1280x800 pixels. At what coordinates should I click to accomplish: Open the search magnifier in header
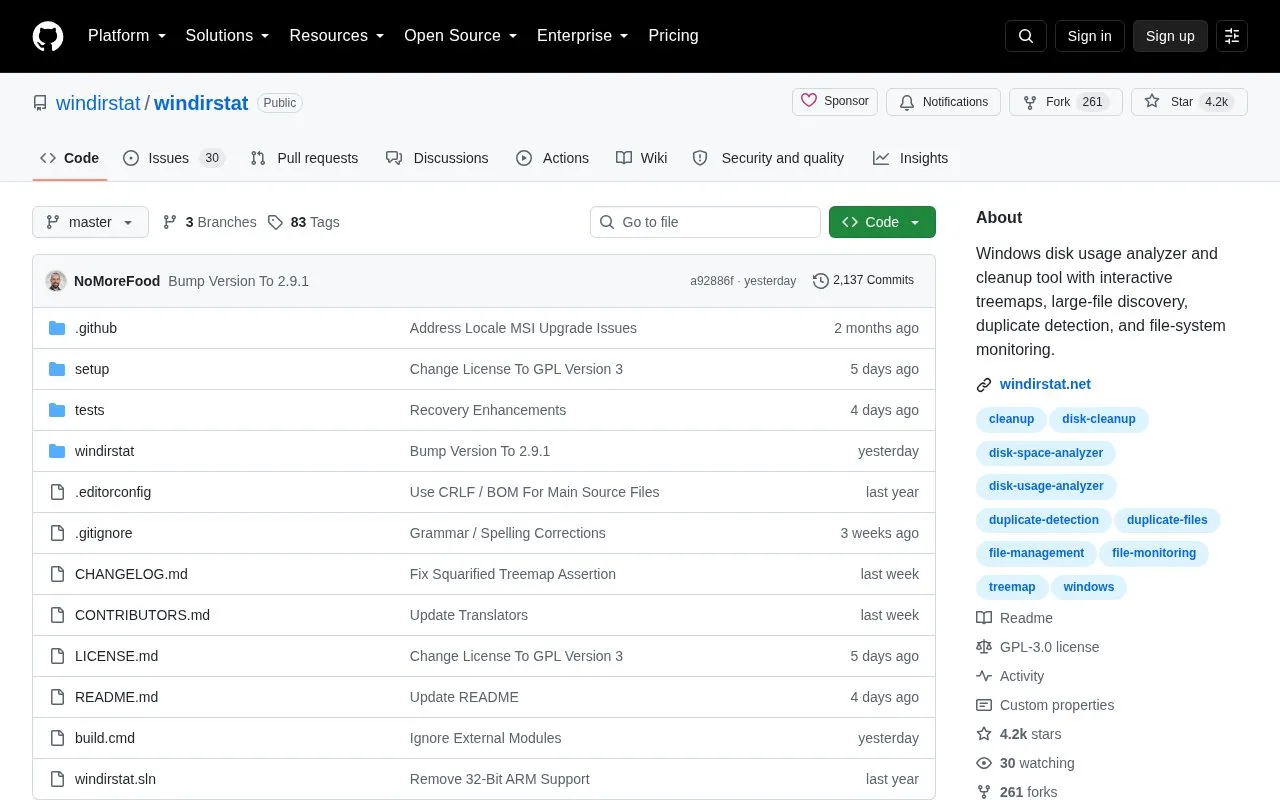[1026, 36]
